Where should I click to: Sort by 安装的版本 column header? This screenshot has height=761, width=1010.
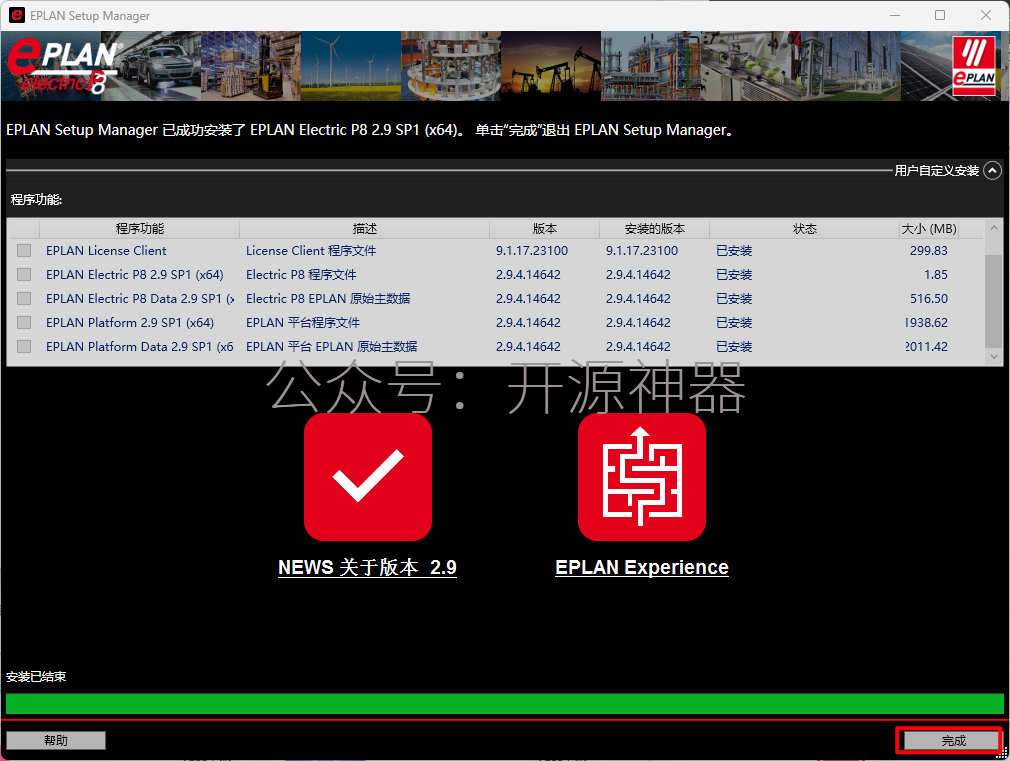pyautogui.click(x=654, y=229)
